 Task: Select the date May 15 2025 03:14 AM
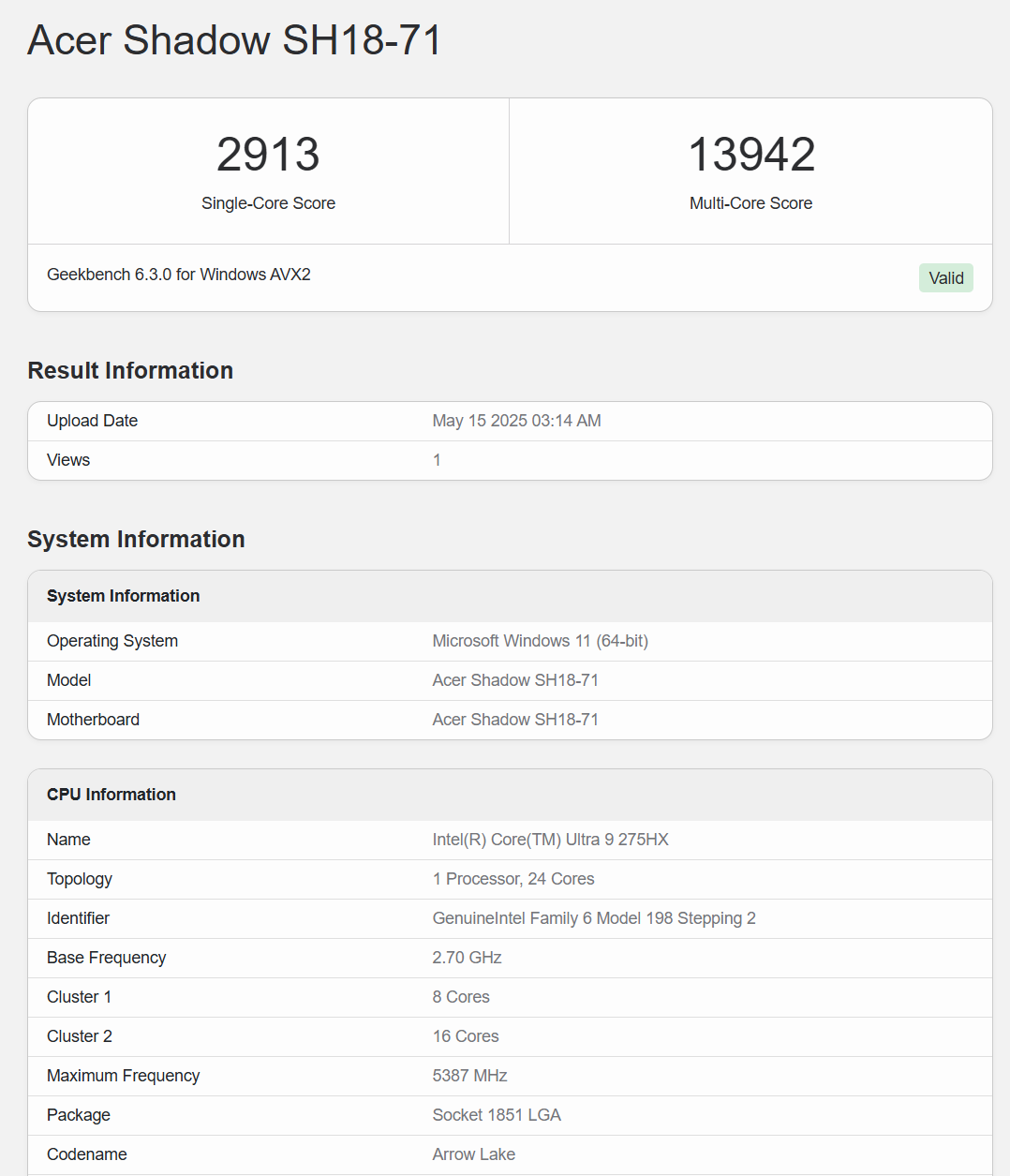(516, 421)
